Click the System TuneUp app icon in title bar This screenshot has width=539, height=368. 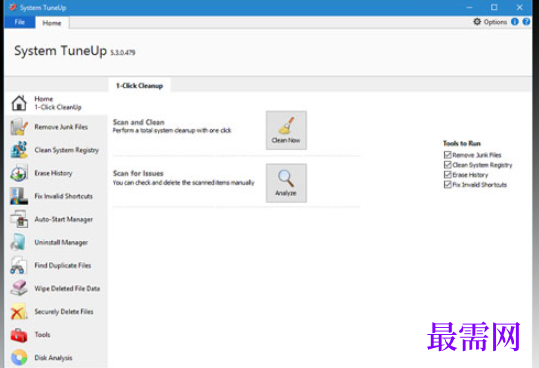tap(12, 7)
